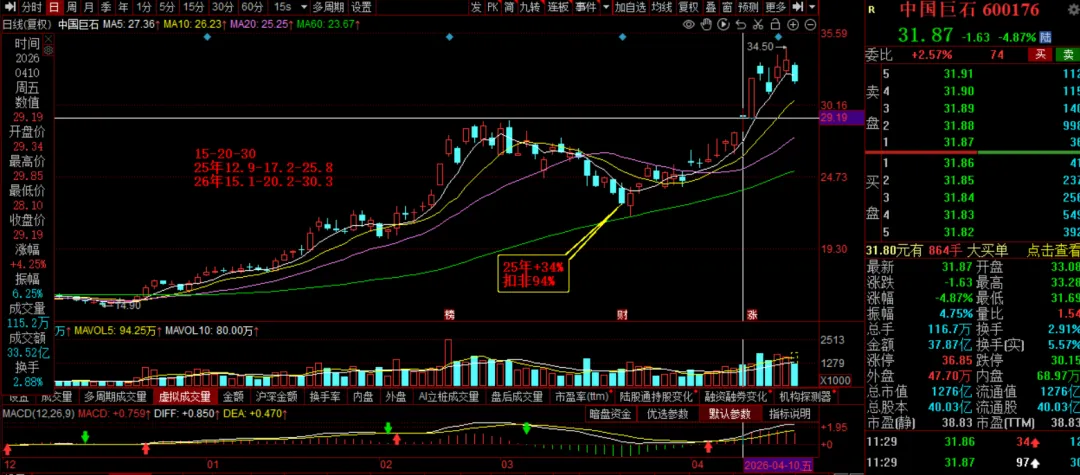Toggle the 九转 indicator
1080x475 pixels.
point(530,8)
